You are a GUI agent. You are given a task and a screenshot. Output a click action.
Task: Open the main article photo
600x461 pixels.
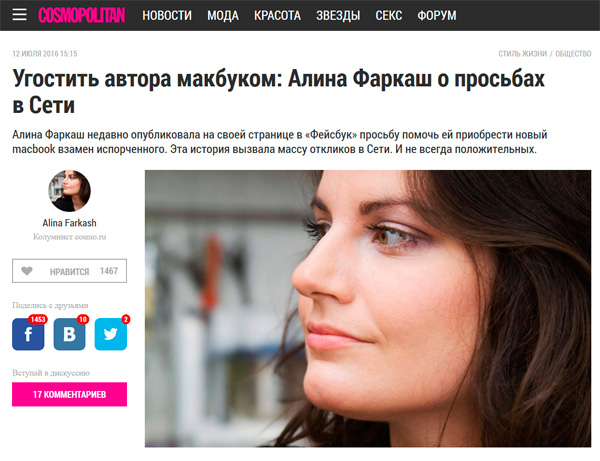[368, 308]
